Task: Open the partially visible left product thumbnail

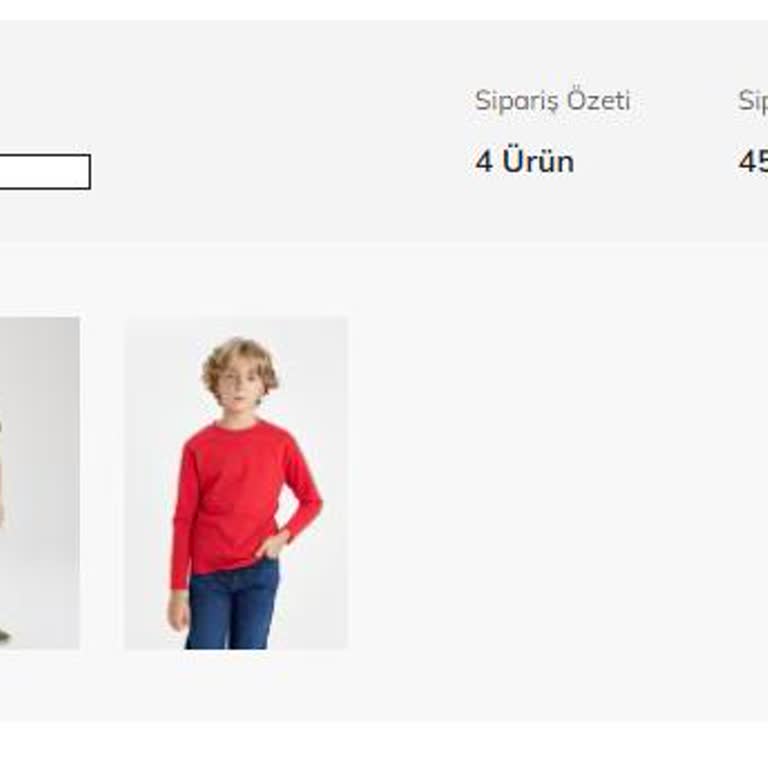Action: (40, 483)
